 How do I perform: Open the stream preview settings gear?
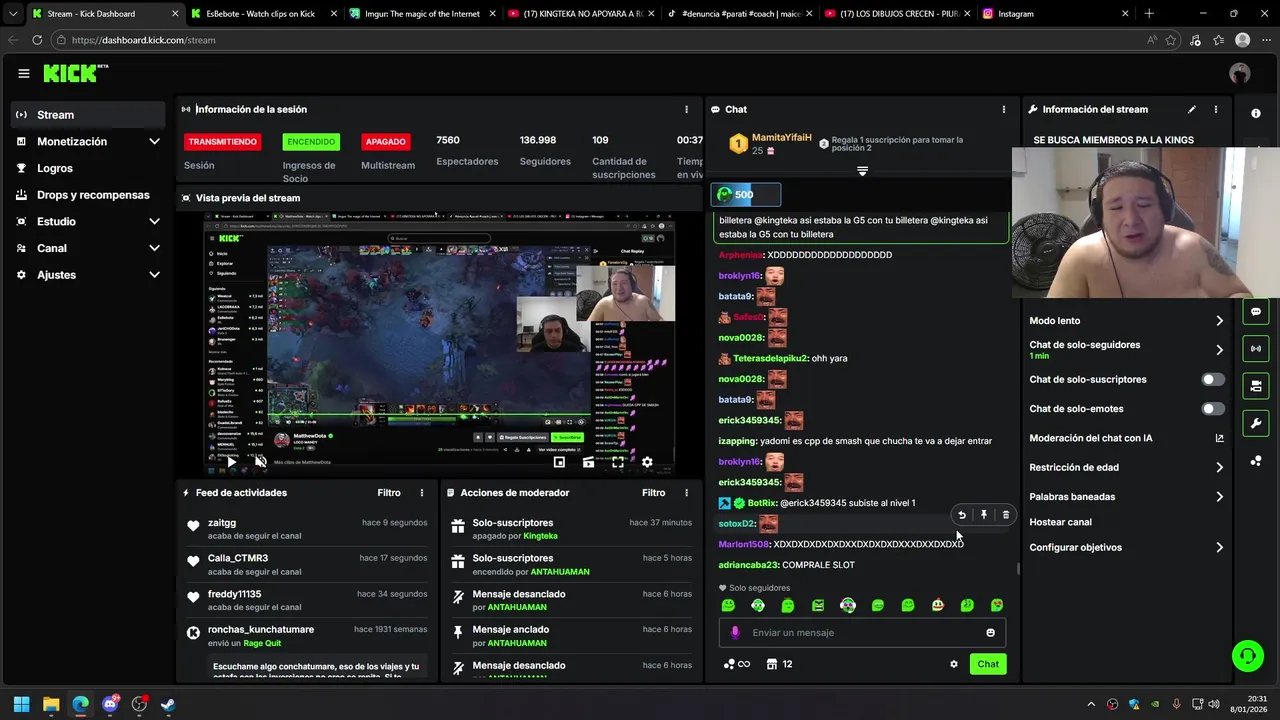647,462
